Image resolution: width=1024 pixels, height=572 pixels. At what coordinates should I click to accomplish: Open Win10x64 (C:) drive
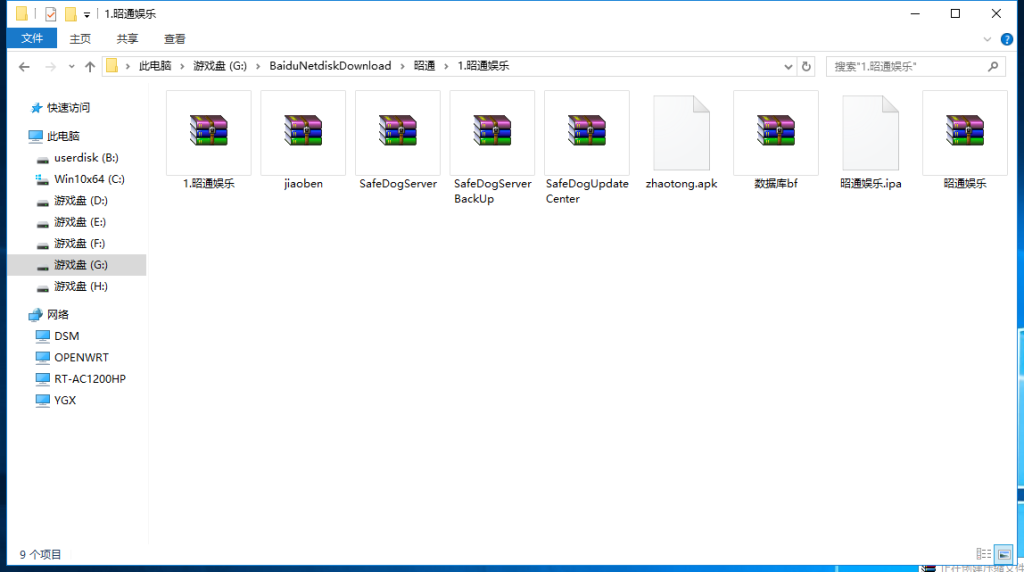(x=89, y=179)
